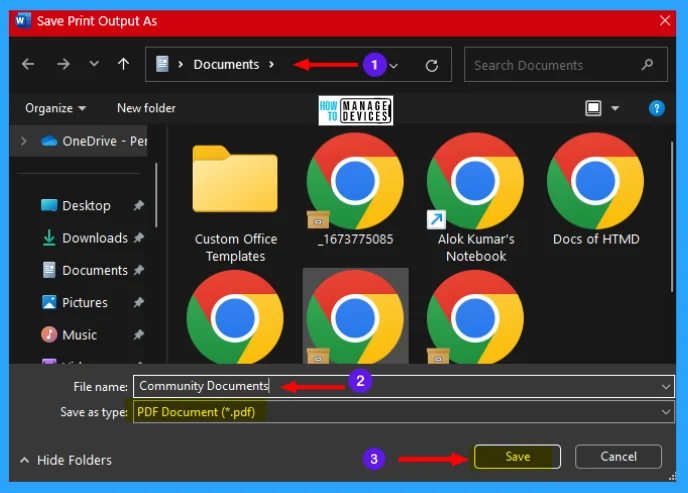Change view with the view icon
The height and width of the screenshot is (493, 688).
(x=593, y=108)
